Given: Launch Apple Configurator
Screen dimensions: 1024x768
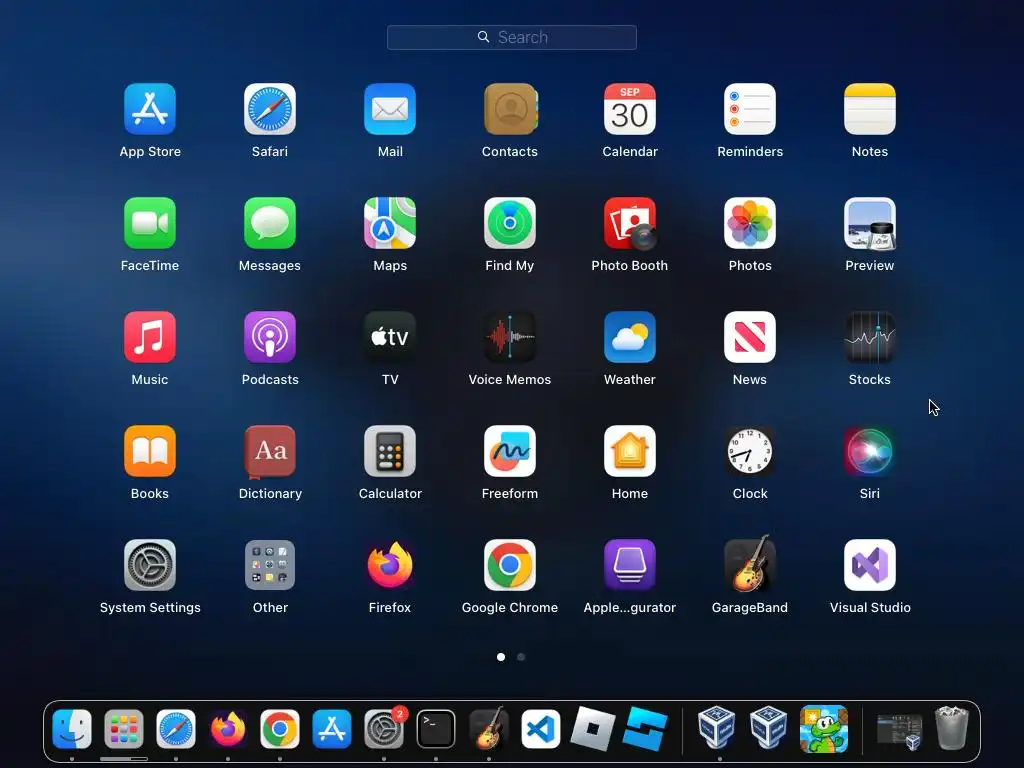Looking at the screenshot, I should point(630,565).
